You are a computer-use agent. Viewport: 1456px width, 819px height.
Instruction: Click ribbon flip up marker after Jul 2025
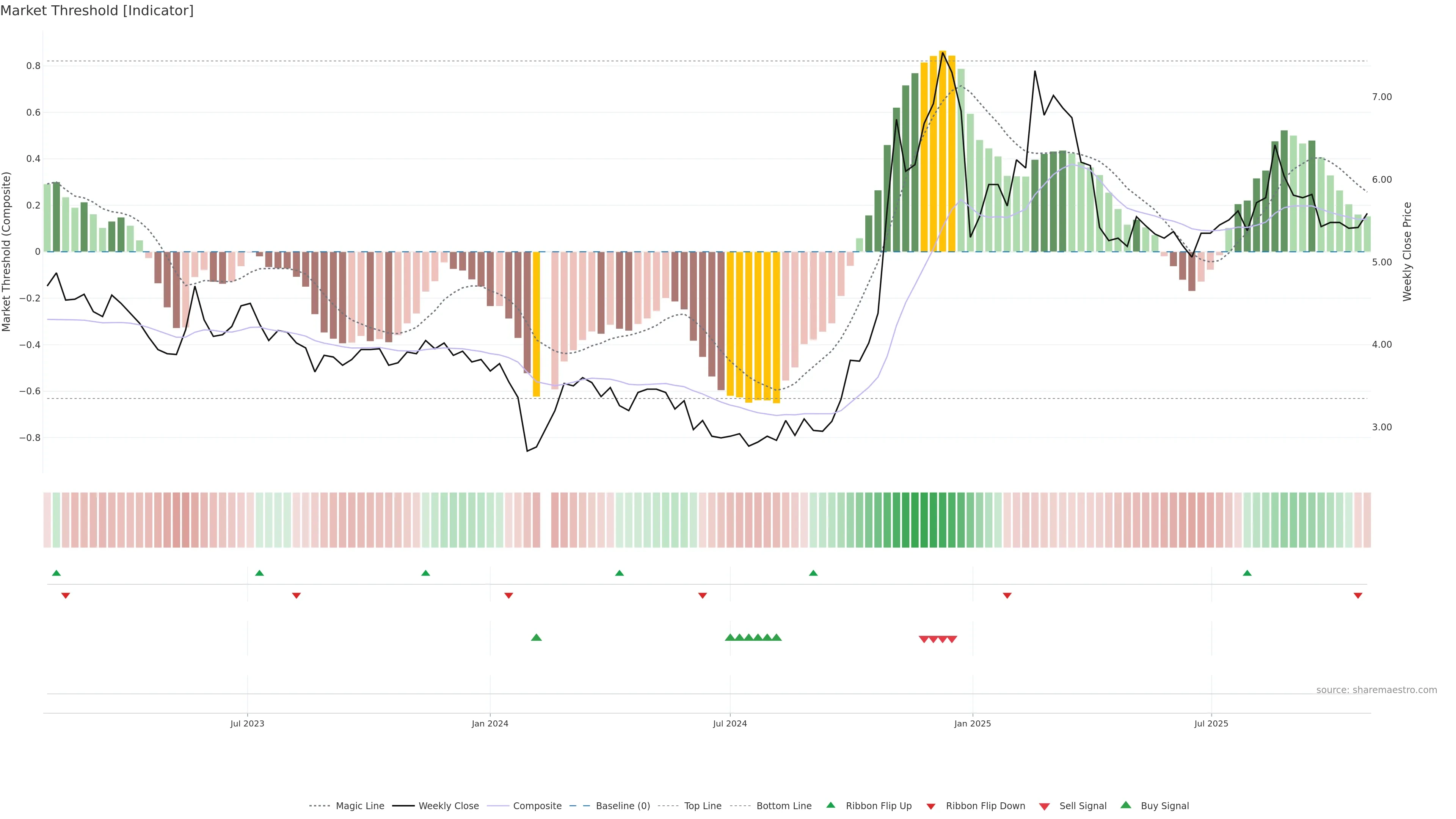tap(1247, 573)
